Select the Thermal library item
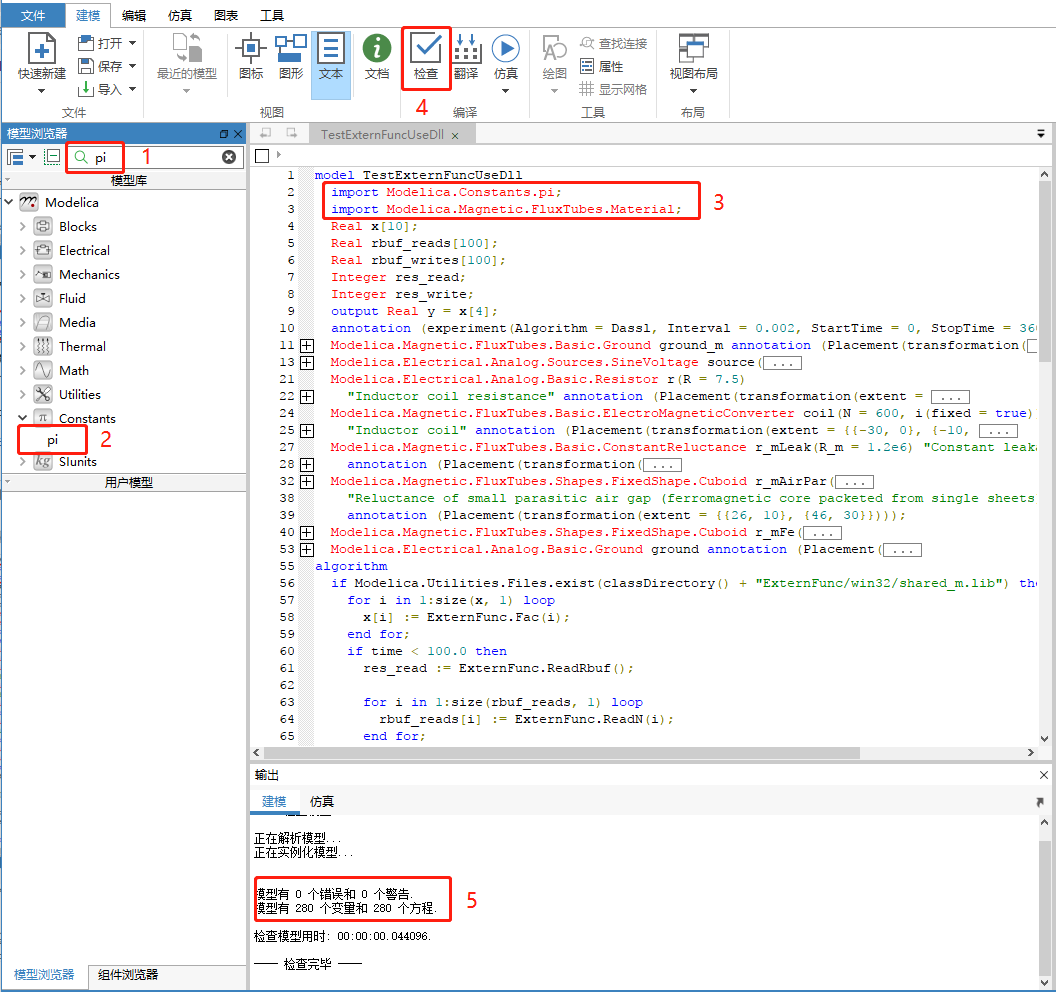Viewport: 1056px width, 992px height. click(x=82, y=347)
